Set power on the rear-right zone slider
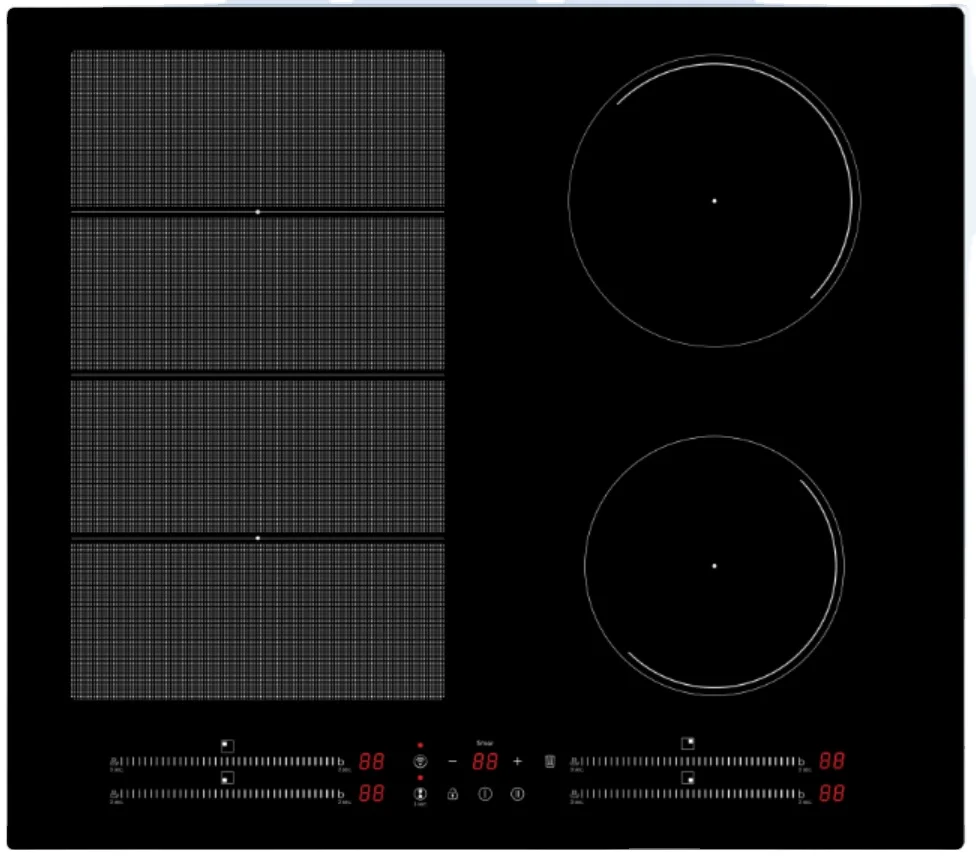Image resolution: width=976 pixels, height=857 pixels. [688, 761]
